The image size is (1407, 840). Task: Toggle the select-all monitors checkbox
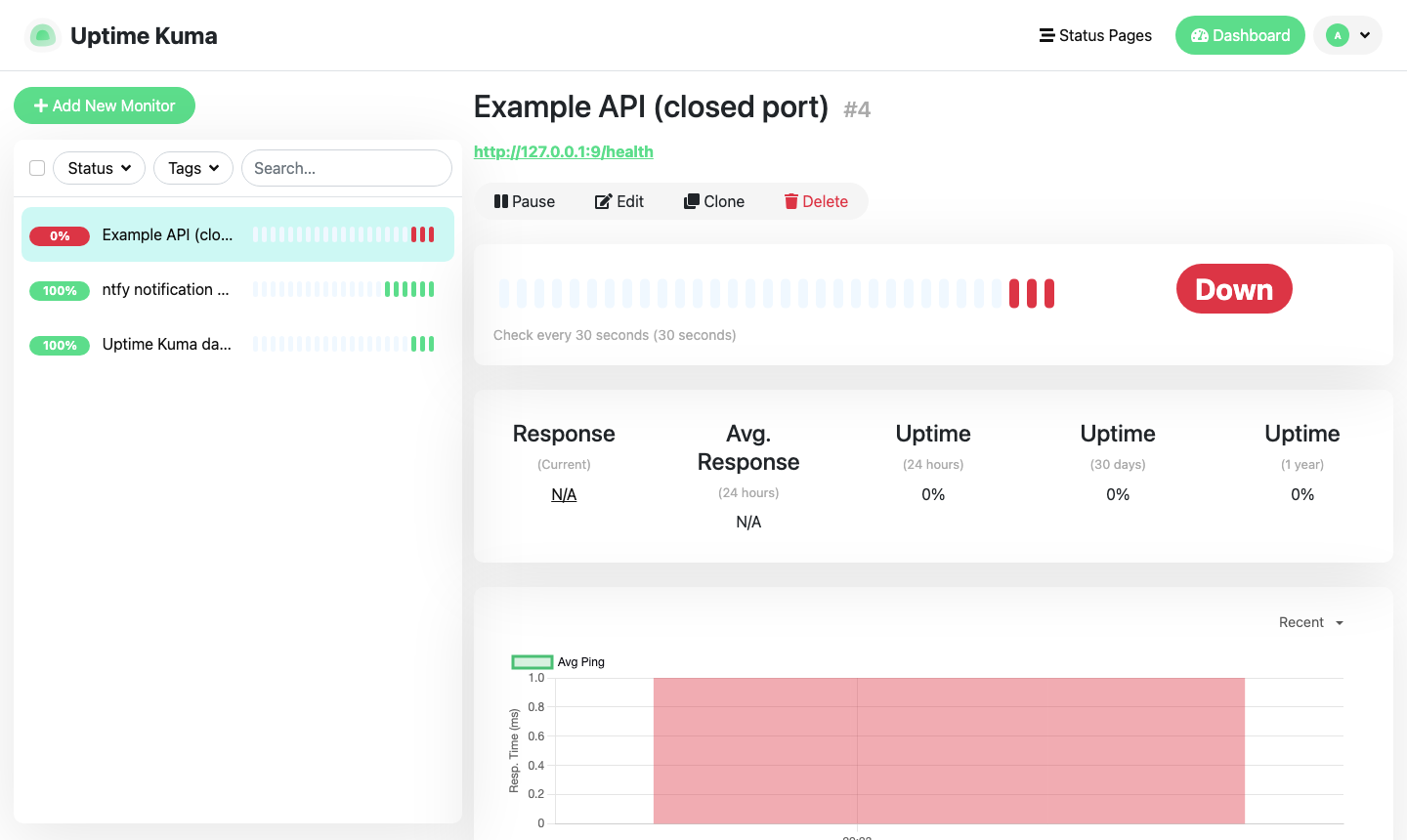point(37,168)
